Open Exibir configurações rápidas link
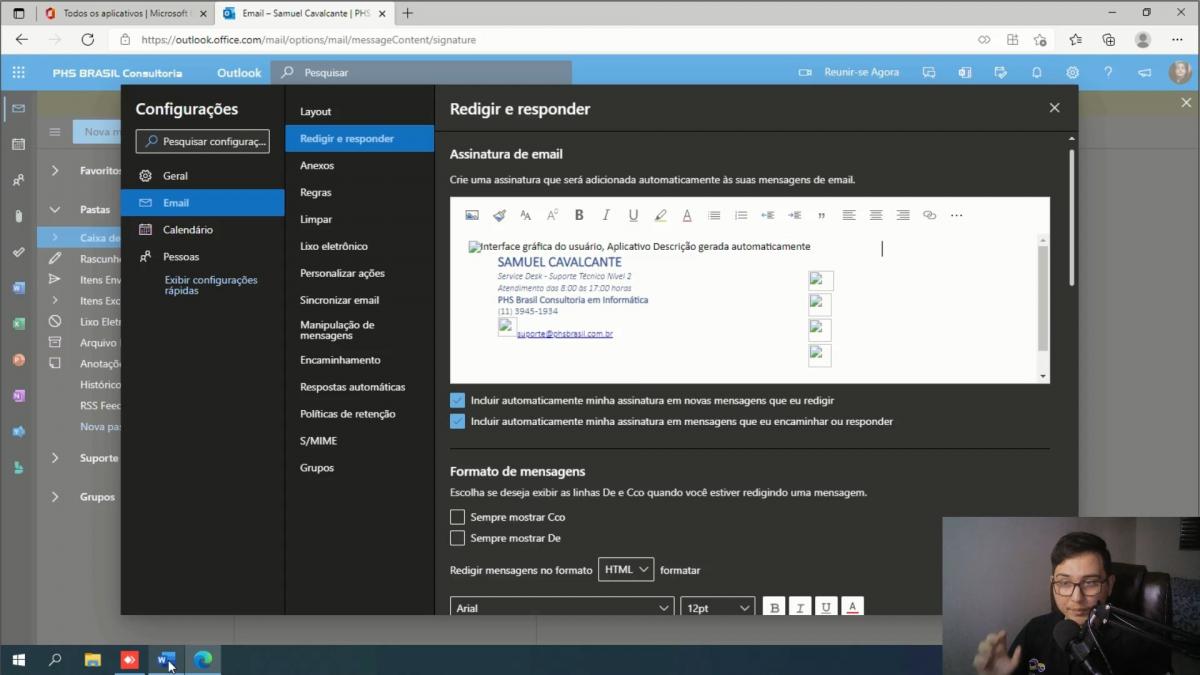Viewport: 1200px width, 675px height. (211, 285)
